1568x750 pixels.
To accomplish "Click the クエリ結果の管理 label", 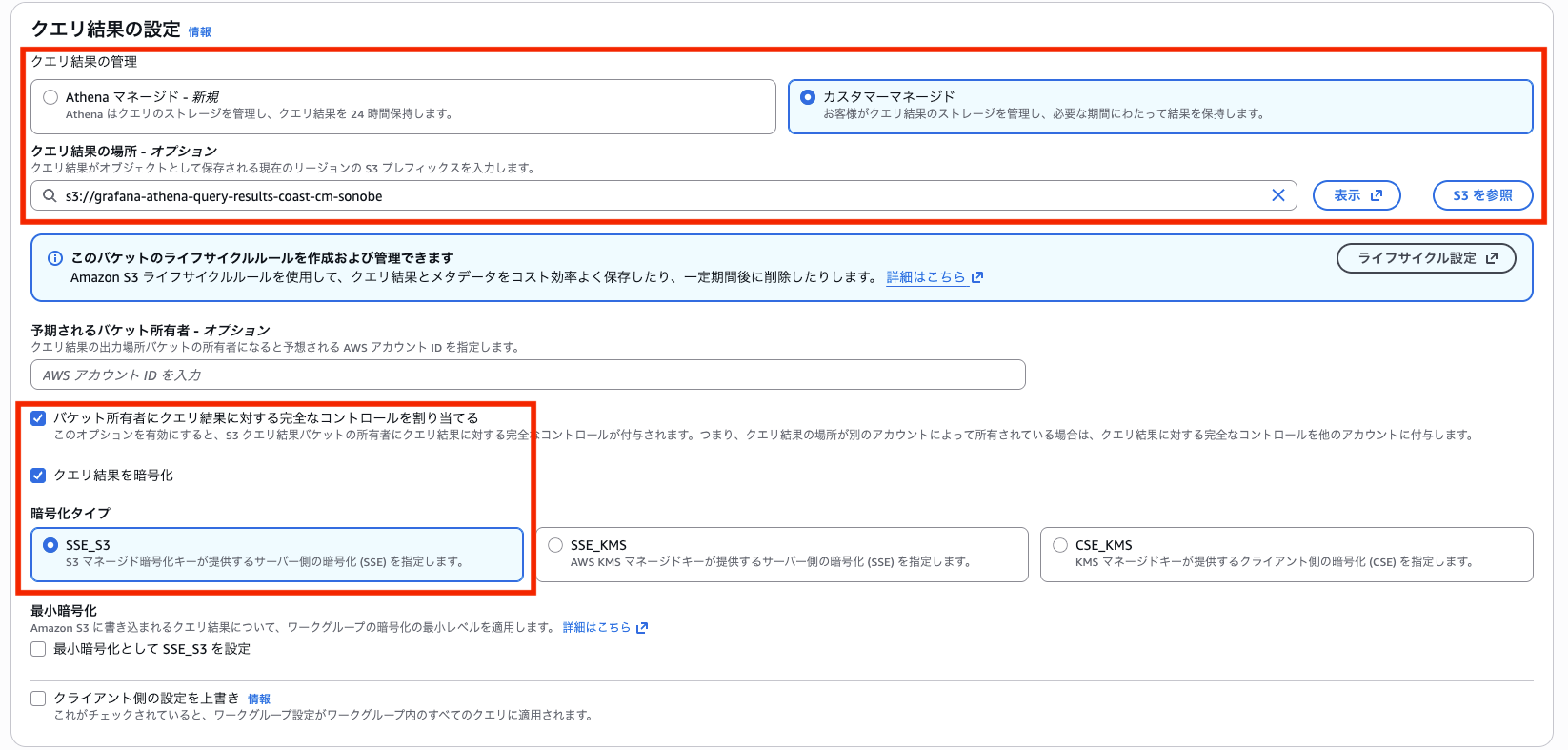I will pyautogui.click(x=84, y=62).
